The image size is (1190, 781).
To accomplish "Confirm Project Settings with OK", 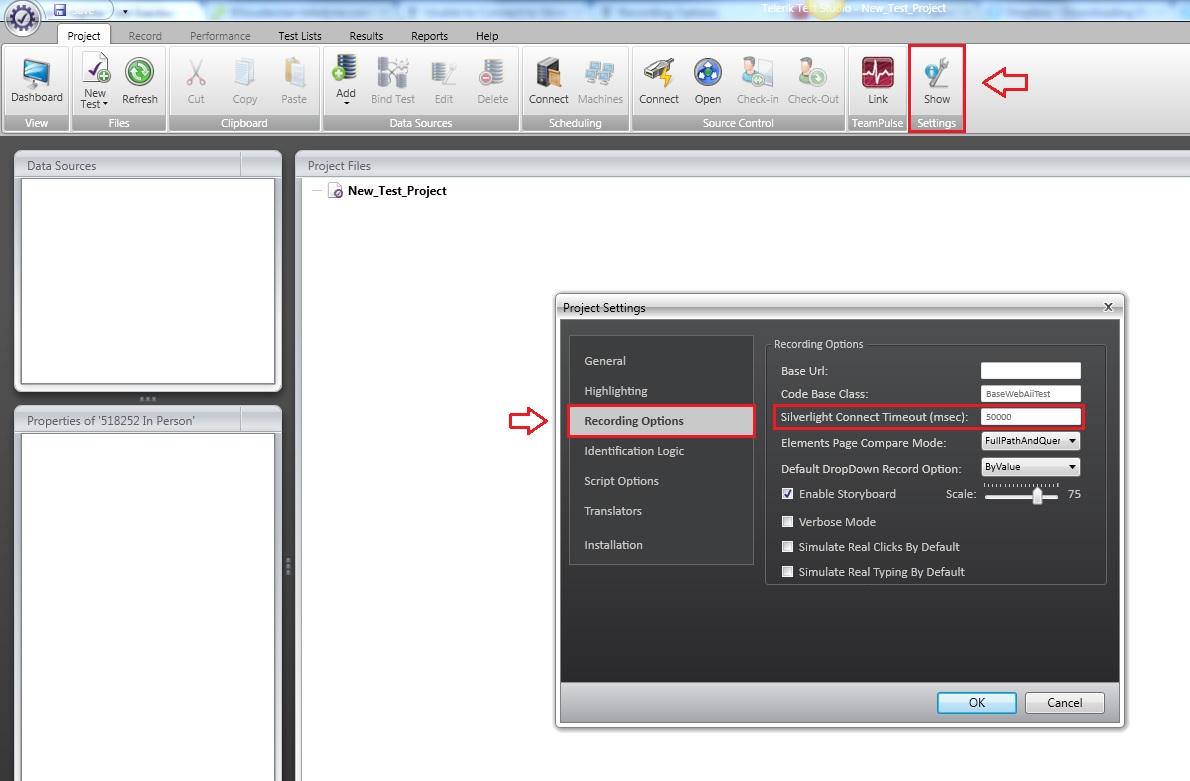I will tap(976, 703).
